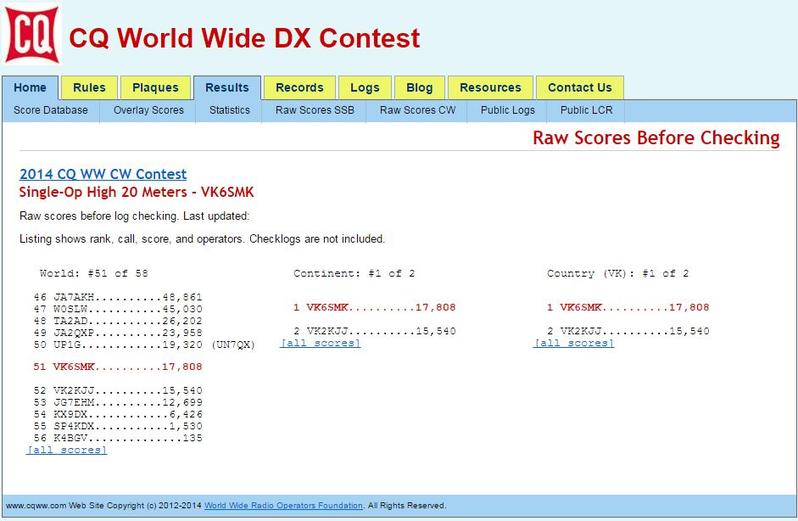The width and height of the screenshot is (798, 521).
Task: Go to Score Database submenu
Action: (50, 110)
